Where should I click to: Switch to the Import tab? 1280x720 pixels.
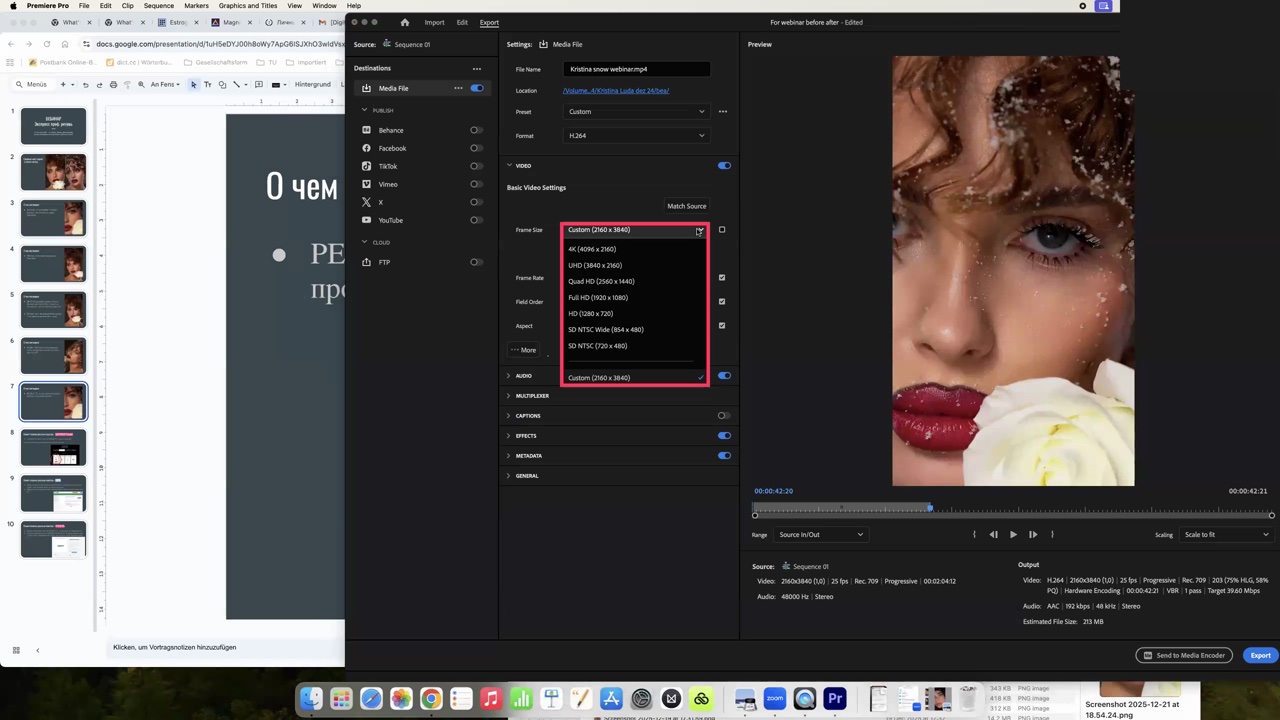coord(434,22)
